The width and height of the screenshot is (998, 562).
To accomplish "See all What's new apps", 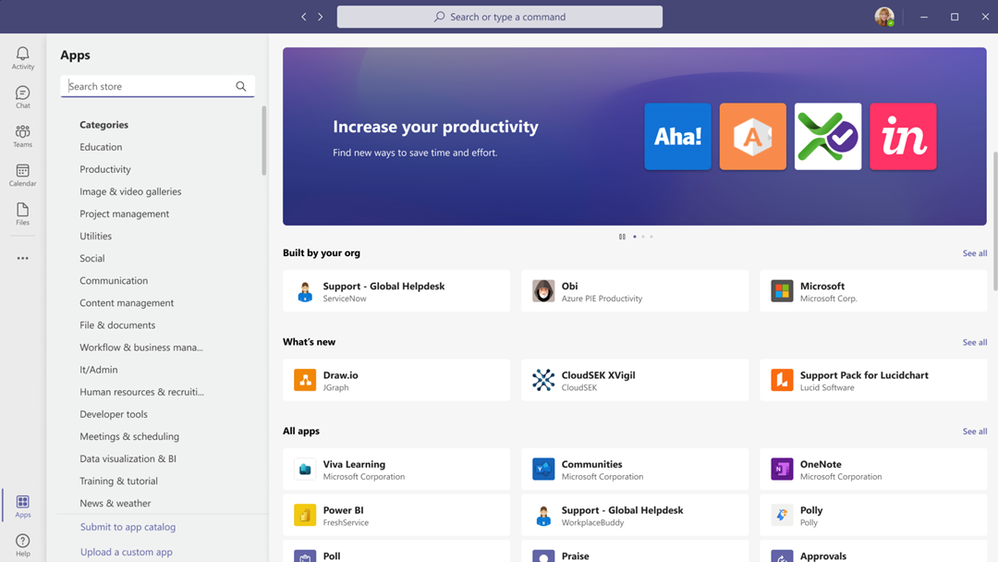I will click(974, 342).
